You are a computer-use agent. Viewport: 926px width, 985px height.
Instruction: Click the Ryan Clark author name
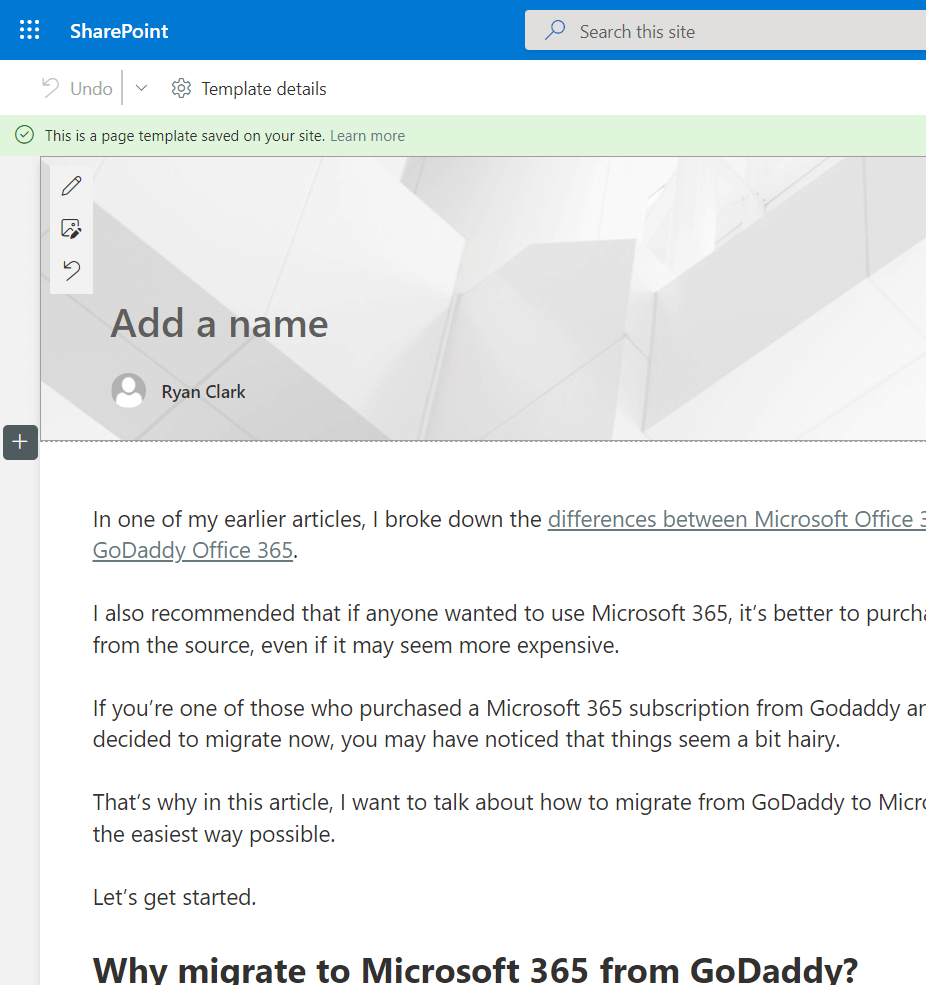point(203,392)
